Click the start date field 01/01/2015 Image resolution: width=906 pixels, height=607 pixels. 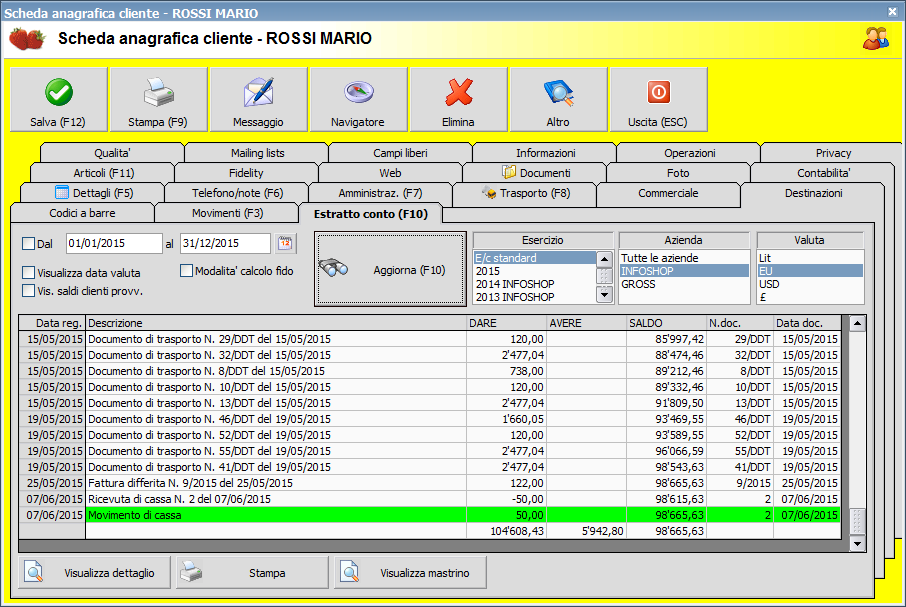coord(112,244)
